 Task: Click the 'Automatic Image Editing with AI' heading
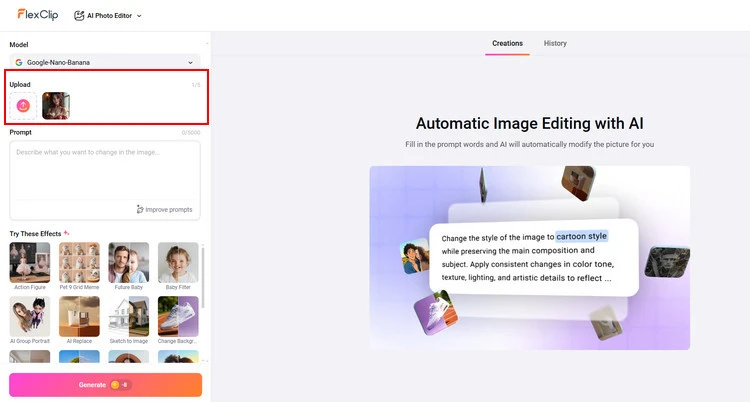point(529,123)
